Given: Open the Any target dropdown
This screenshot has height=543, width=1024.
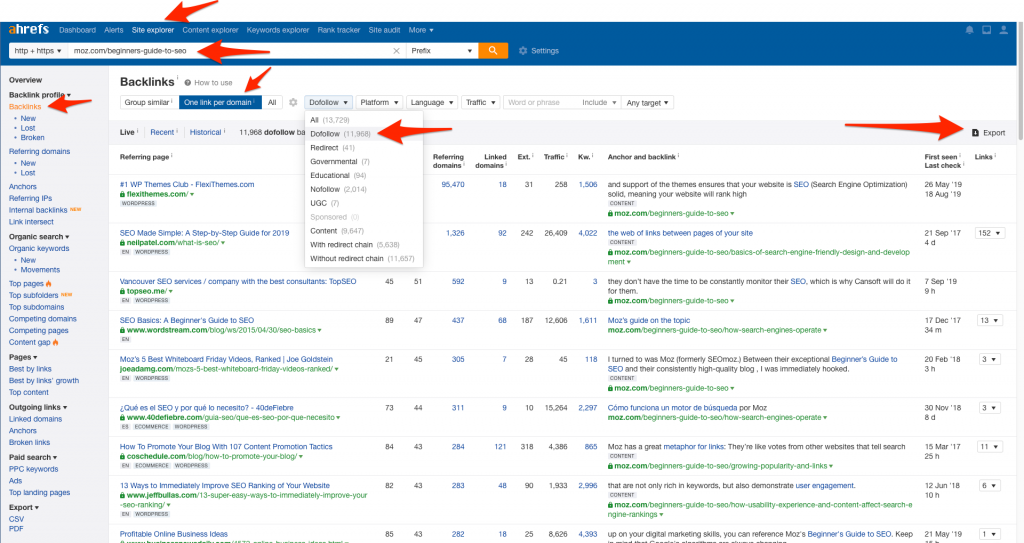Looking at the screenshot, I should 647,103.
